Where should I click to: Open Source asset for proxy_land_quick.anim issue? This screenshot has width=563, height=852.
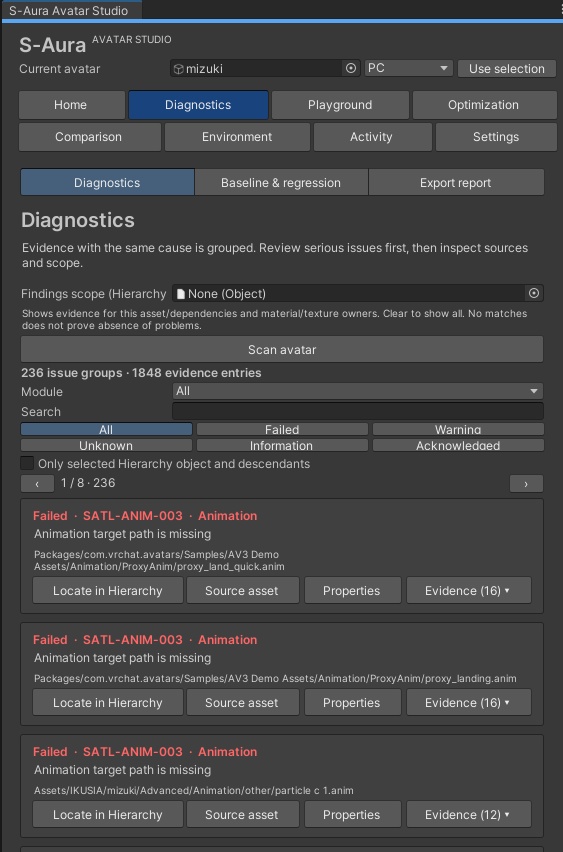[x=242, y=591]
